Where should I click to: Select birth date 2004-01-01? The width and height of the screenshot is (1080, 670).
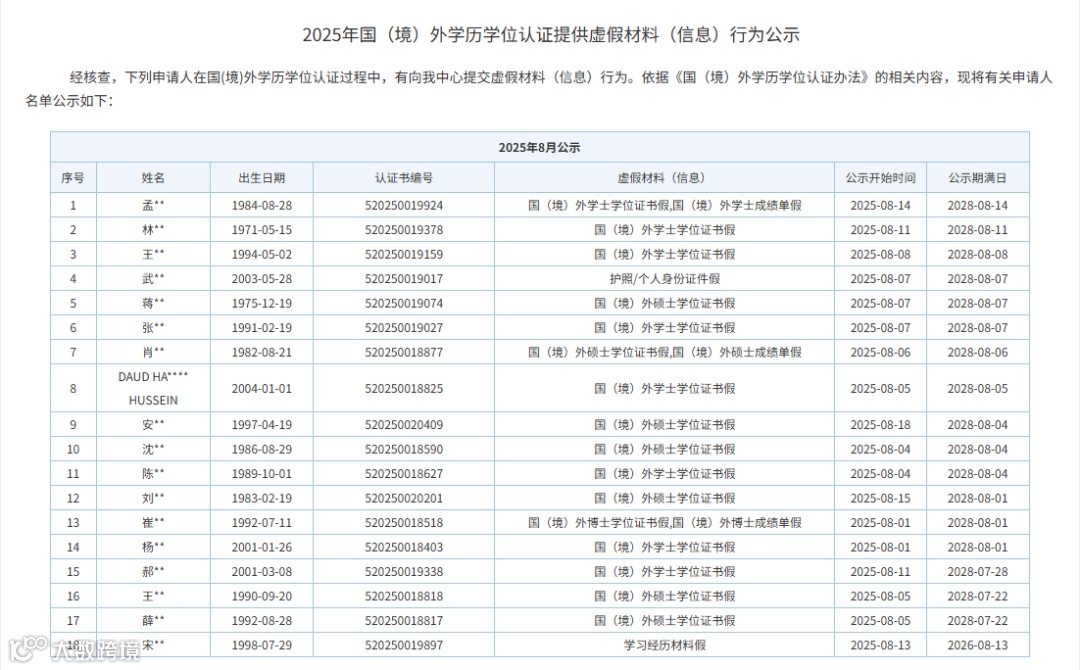(262, 388)
